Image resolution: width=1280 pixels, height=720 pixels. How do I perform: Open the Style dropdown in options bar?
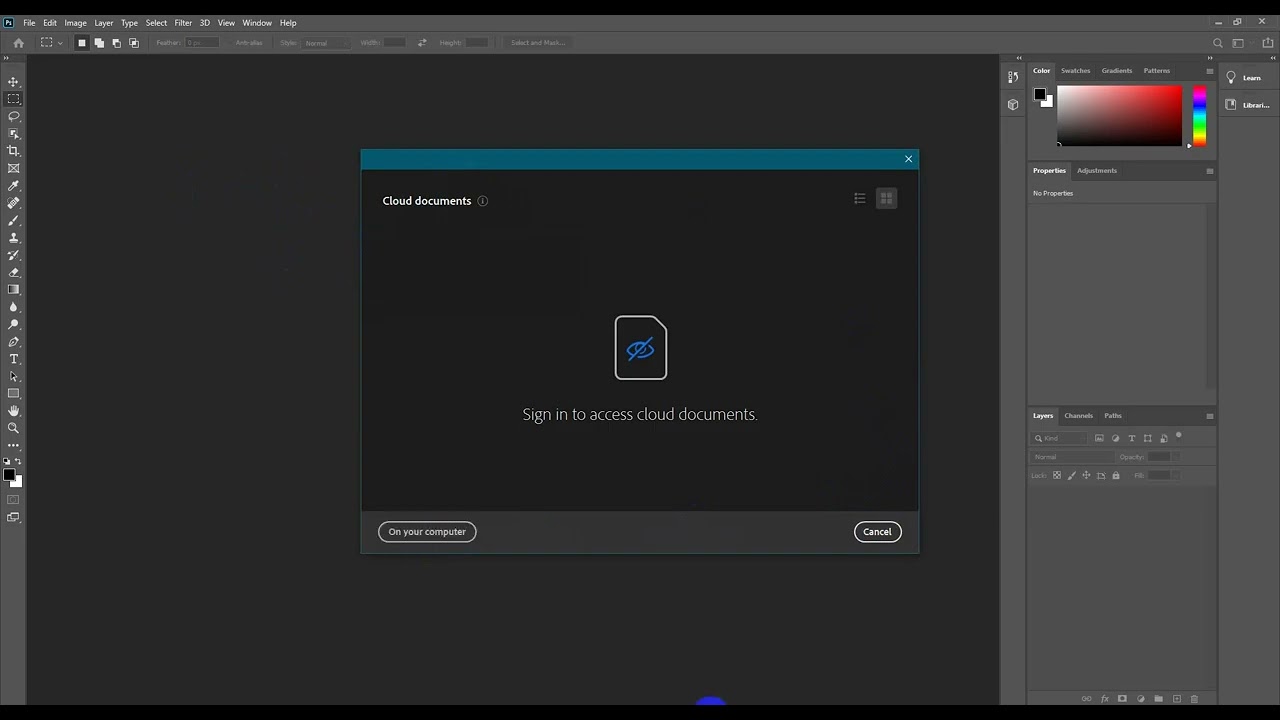coord(327,43)
